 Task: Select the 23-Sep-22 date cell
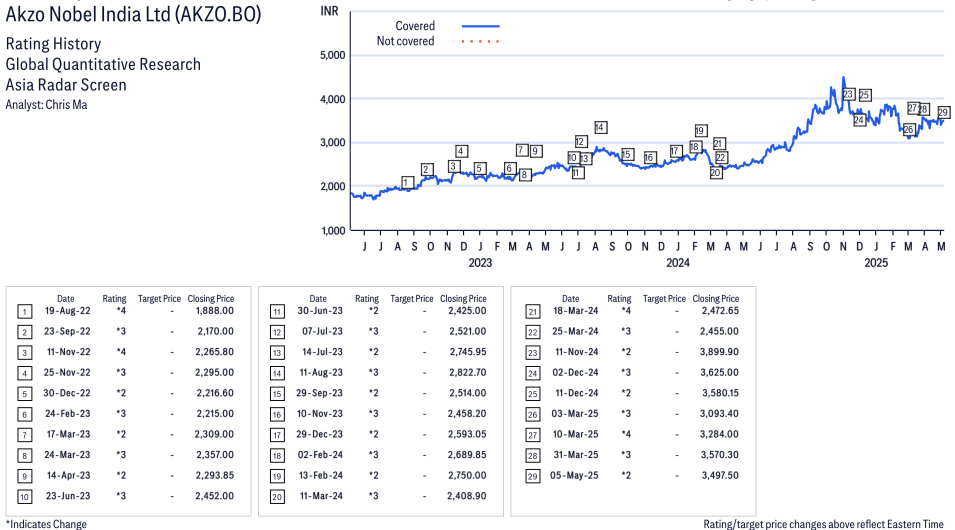point(67,331)
